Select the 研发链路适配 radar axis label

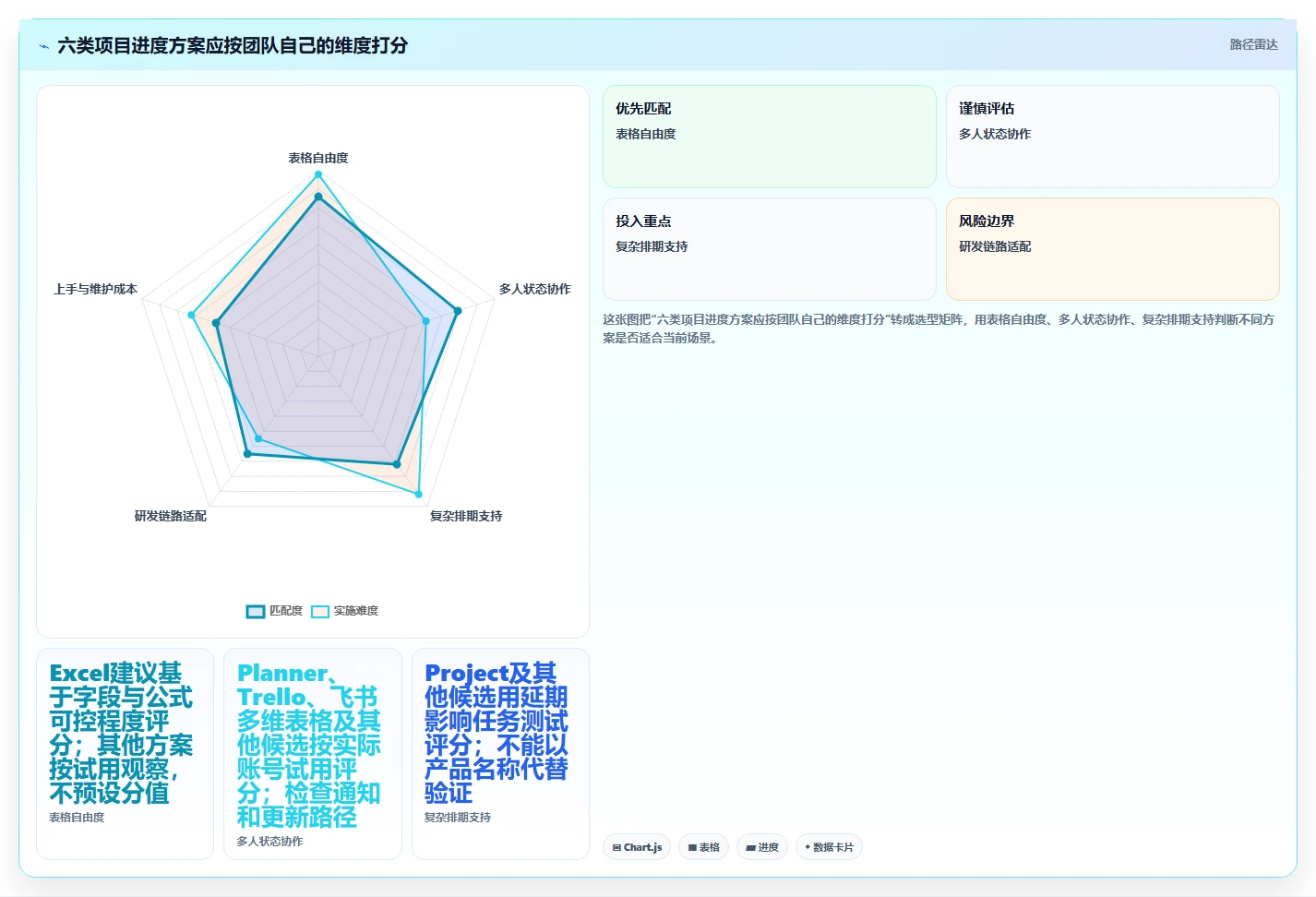171,516
